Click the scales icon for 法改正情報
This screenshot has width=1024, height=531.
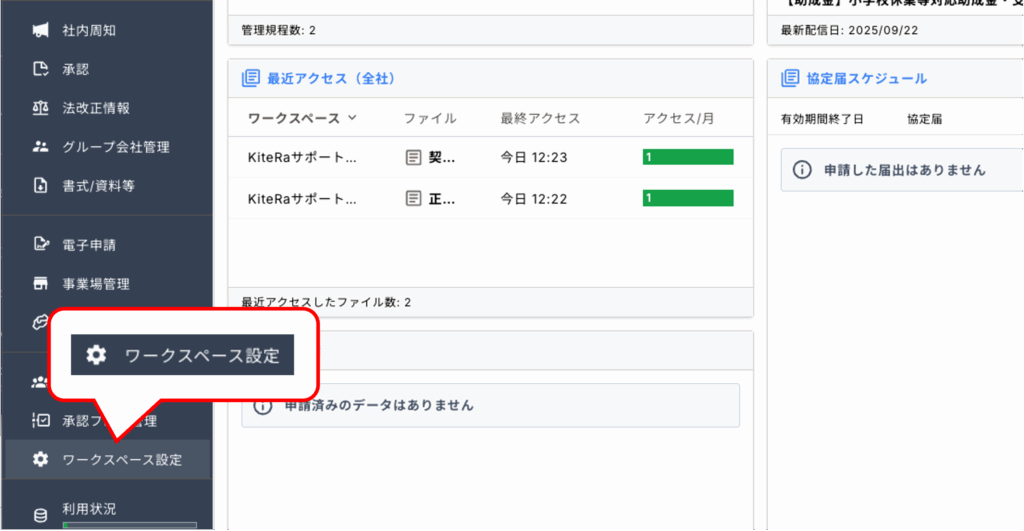click(41, 108)
